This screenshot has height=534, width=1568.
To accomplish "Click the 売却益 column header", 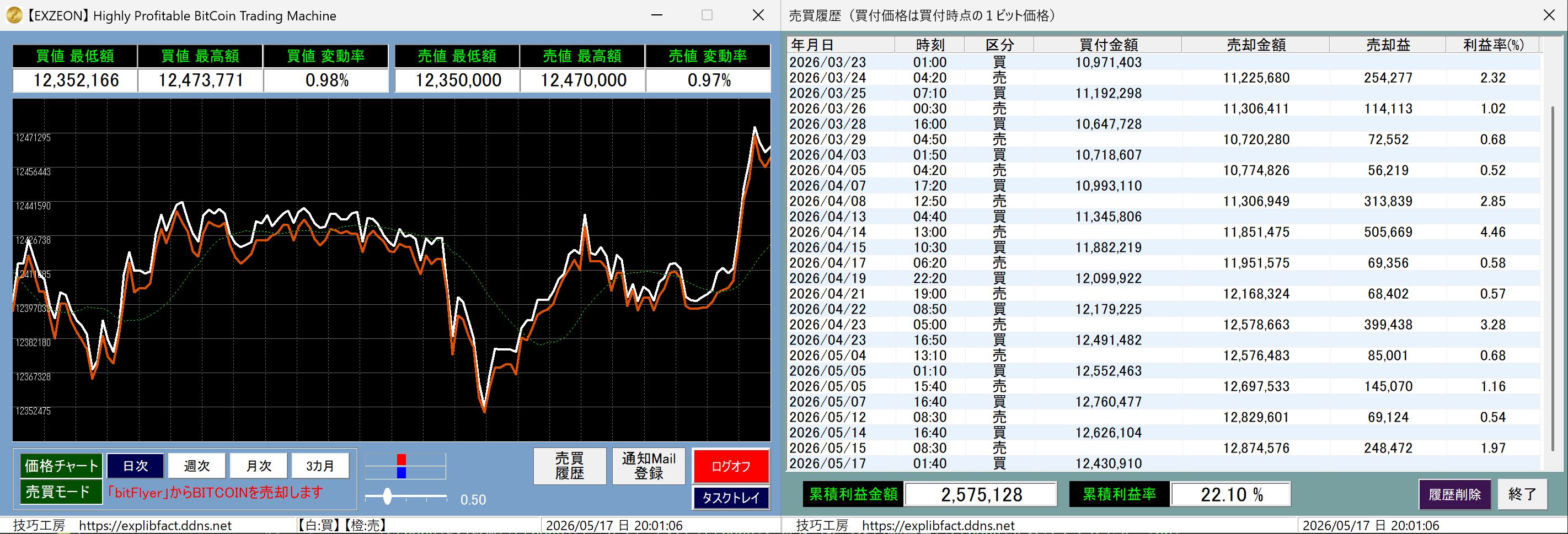I will click(x=1388, y=45).
